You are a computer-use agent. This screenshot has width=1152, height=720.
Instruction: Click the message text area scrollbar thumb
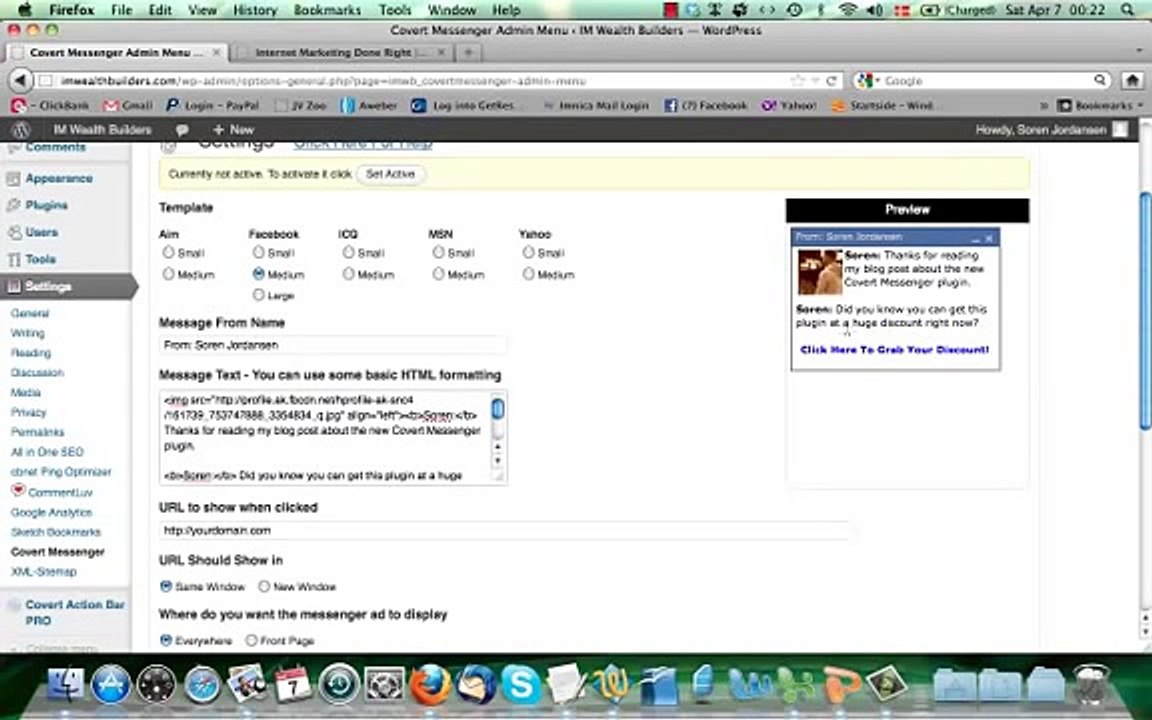coord(497,408)
